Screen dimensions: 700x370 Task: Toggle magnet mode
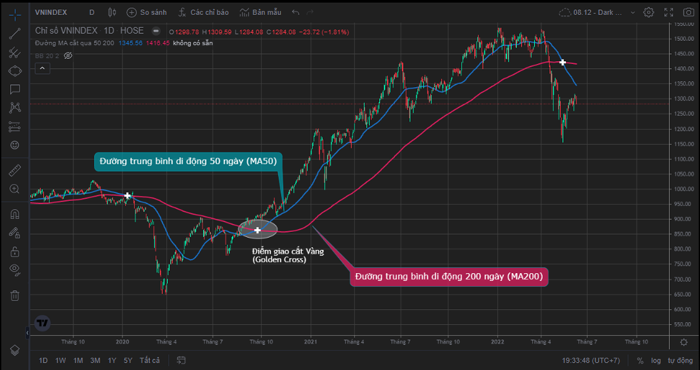(x=15, y=214)
